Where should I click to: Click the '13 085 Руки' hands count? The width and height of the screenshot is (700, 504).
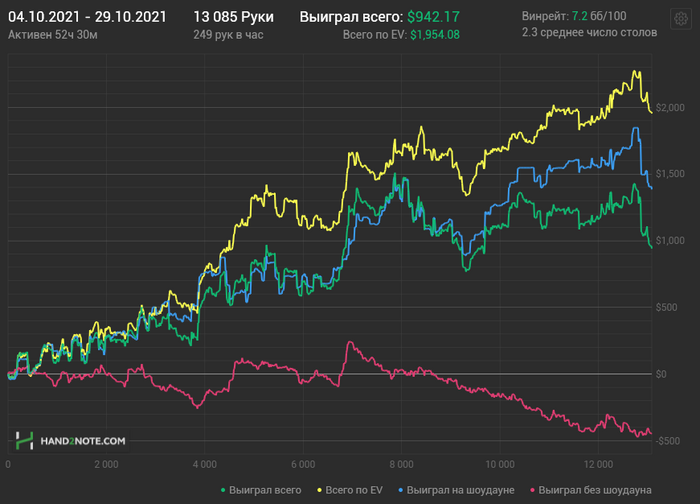233,17
